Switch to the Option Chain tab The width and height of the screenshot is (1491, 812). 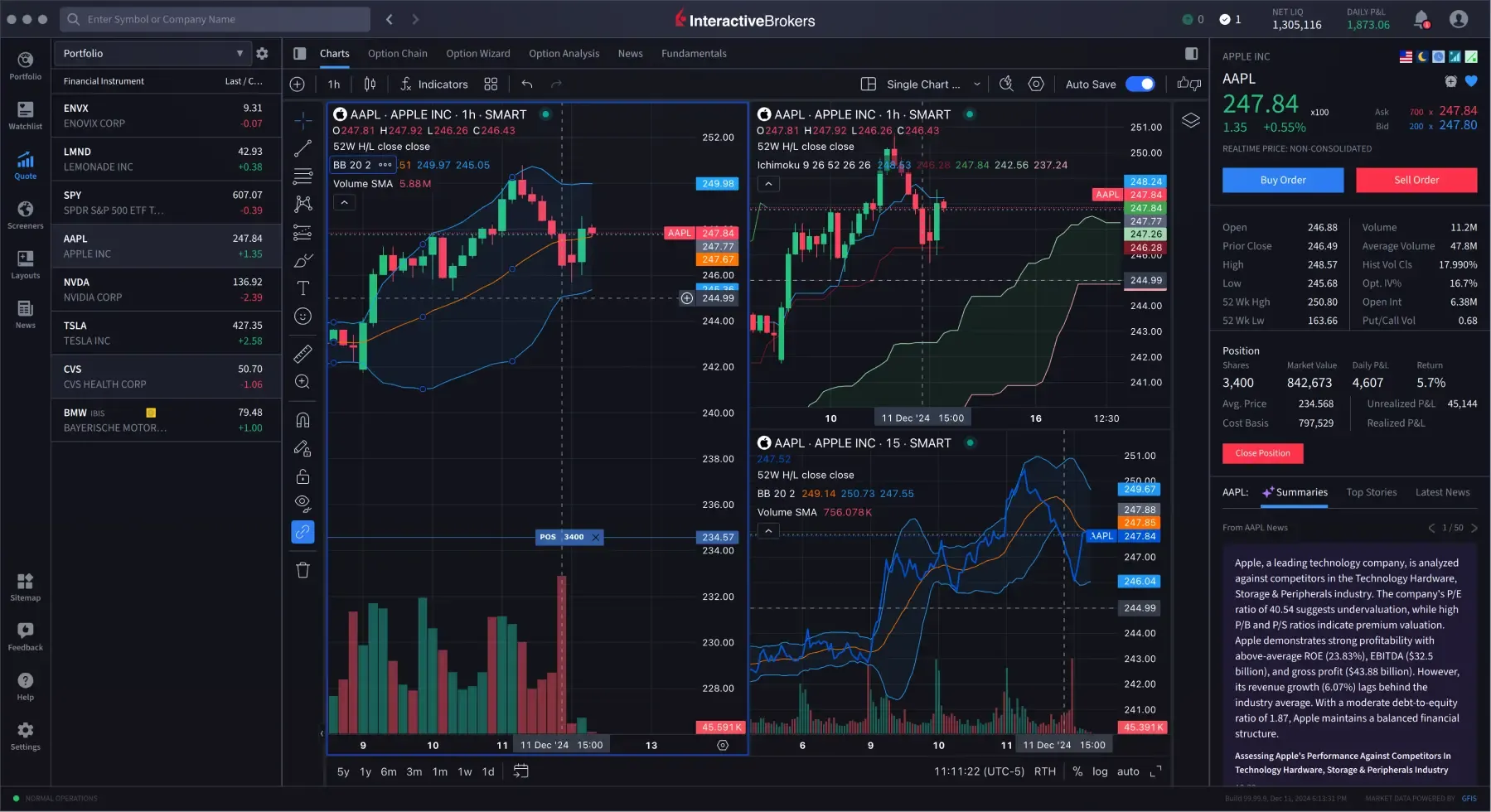click(397, 53)
